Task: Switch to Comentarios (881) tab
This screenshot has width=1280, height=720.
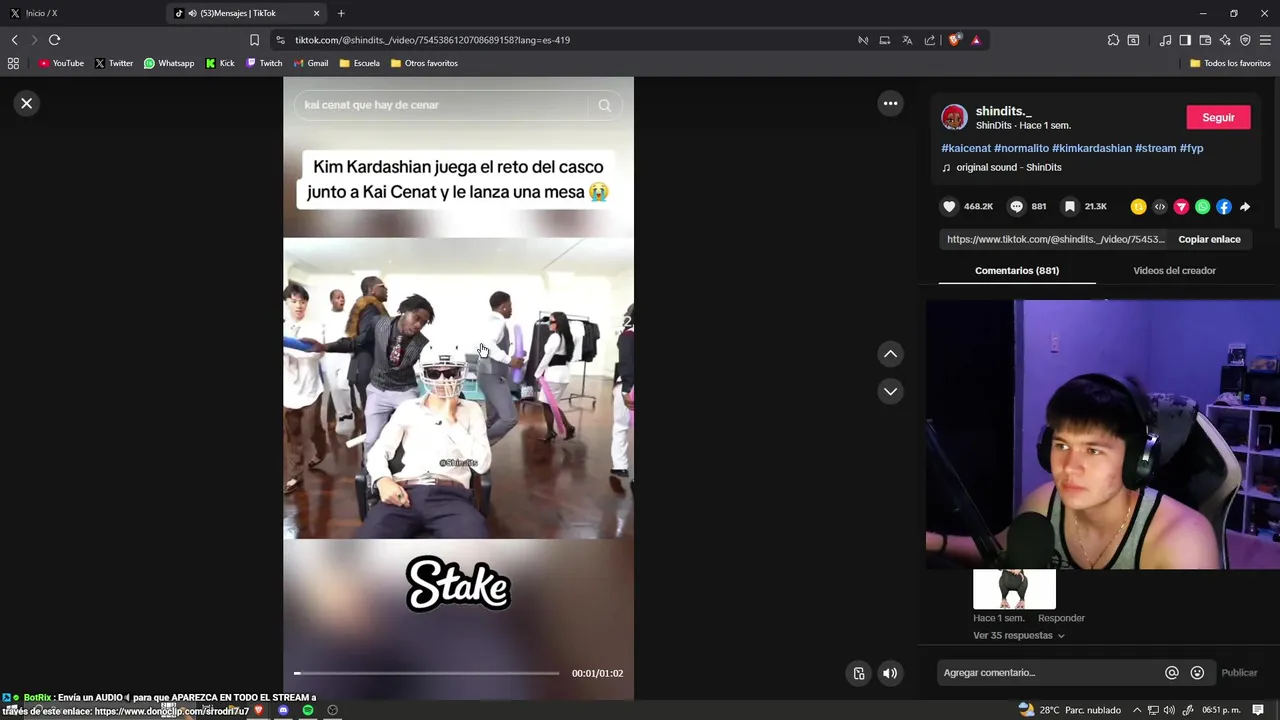Action: point(1017,270)
